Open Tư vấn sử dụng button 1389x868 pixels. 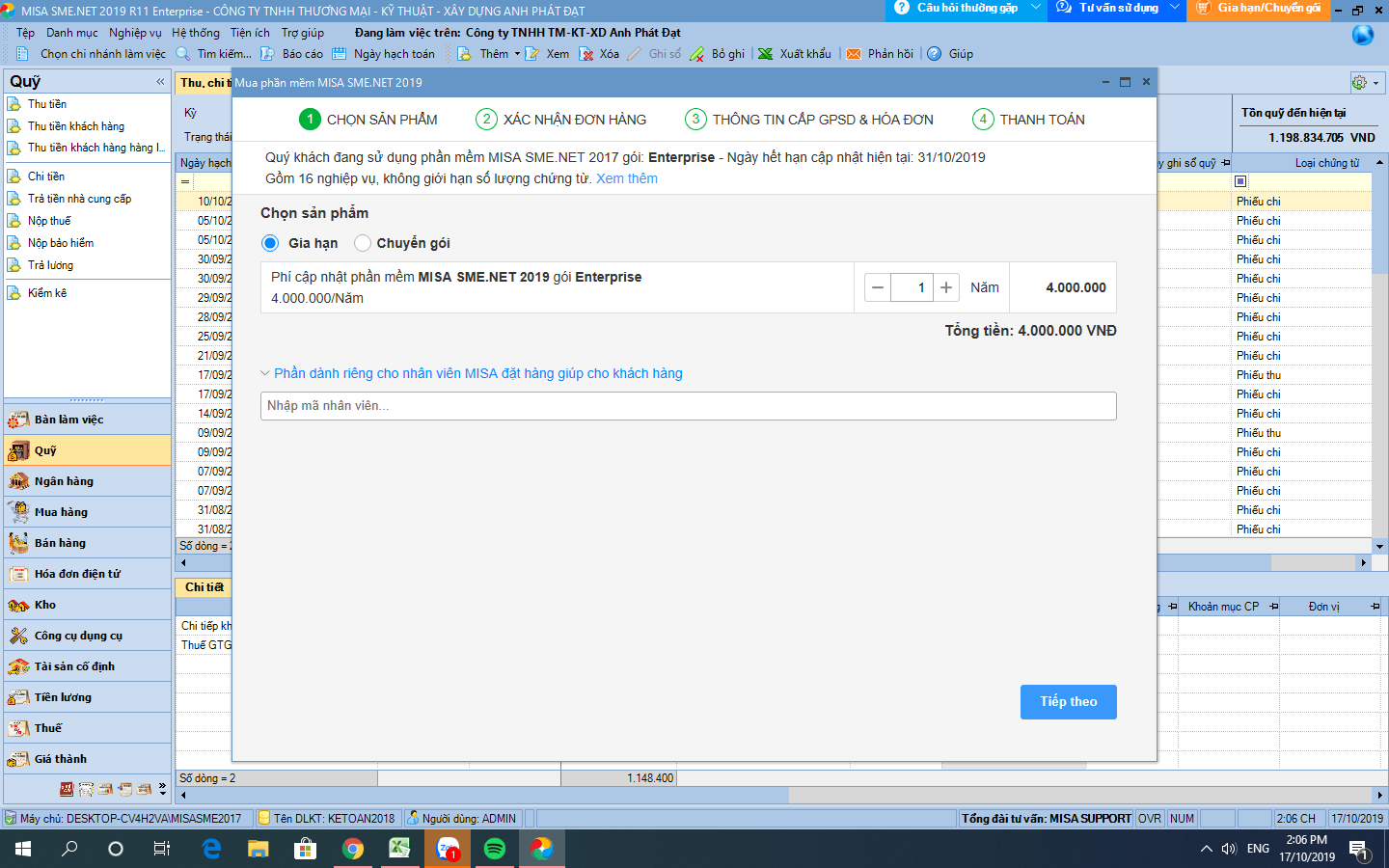[1108, 9]
